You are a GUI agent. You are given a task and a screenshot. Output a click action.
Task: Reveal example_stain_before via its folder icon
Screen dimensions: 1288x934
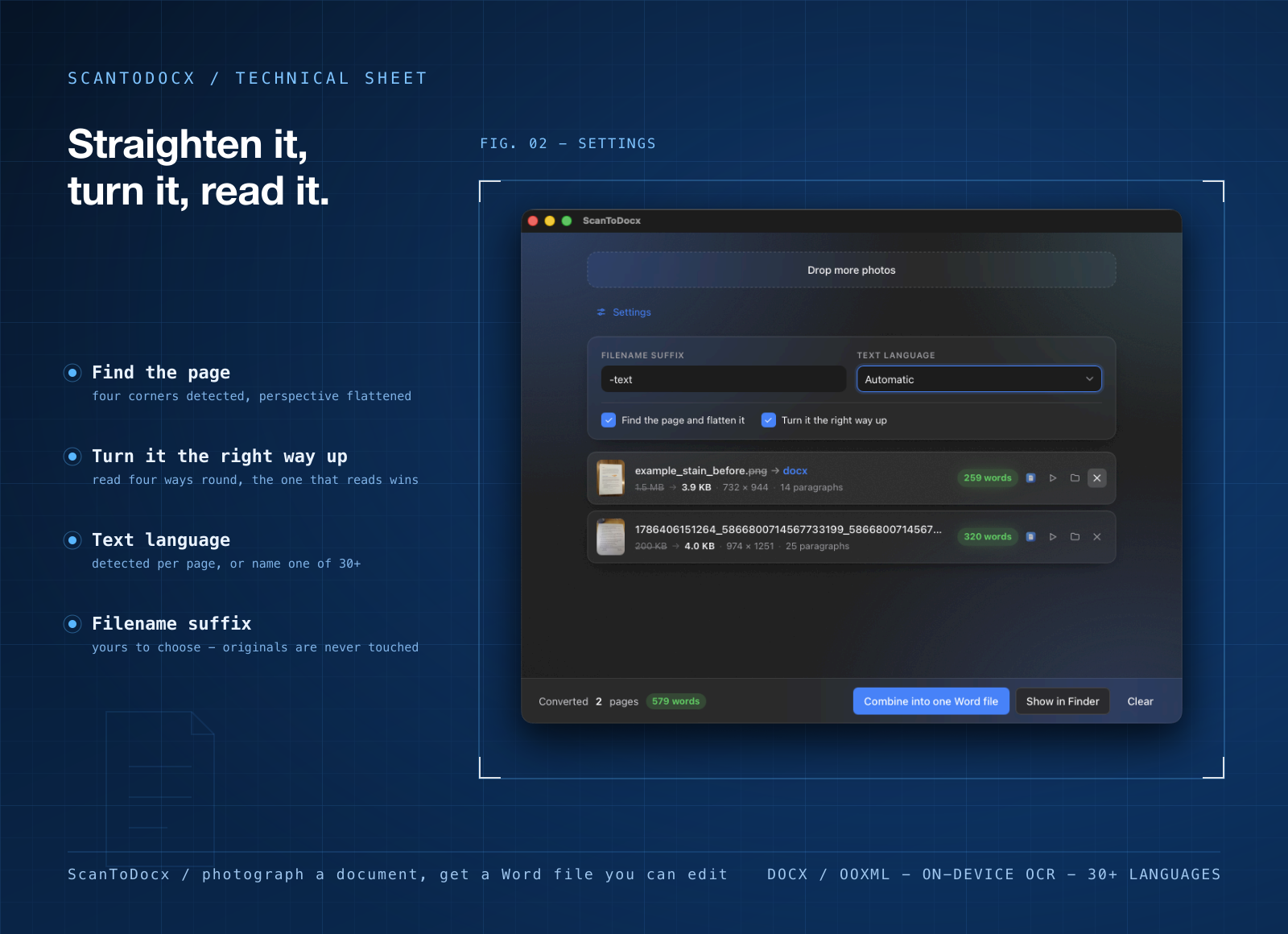coord(1075,478)
